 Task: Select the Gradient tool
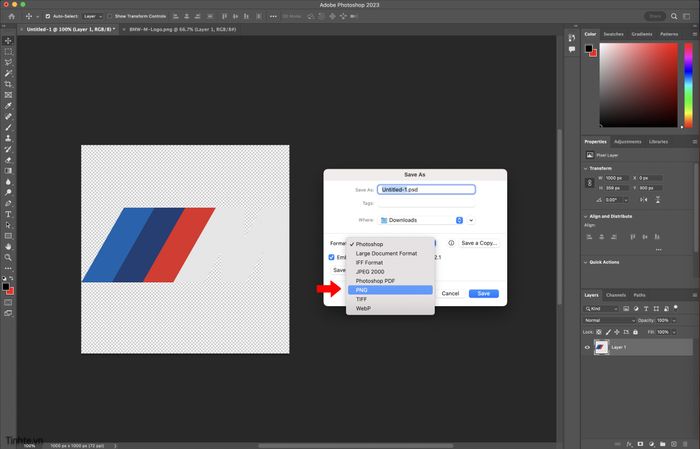pos(8,170)
